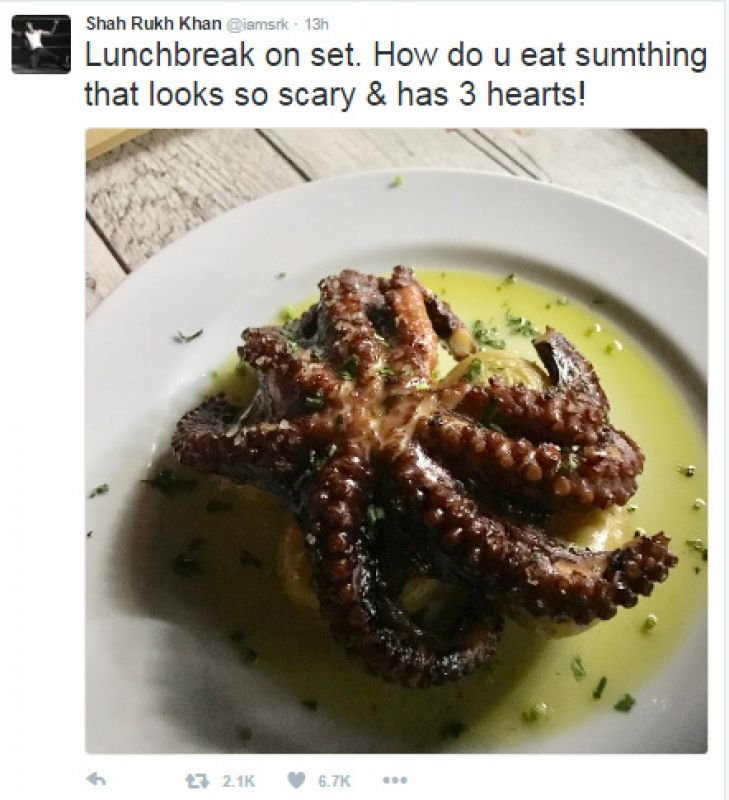
Task: Open the three-dot more options menu
Action: pyautogui.click(x=395, y=780)
